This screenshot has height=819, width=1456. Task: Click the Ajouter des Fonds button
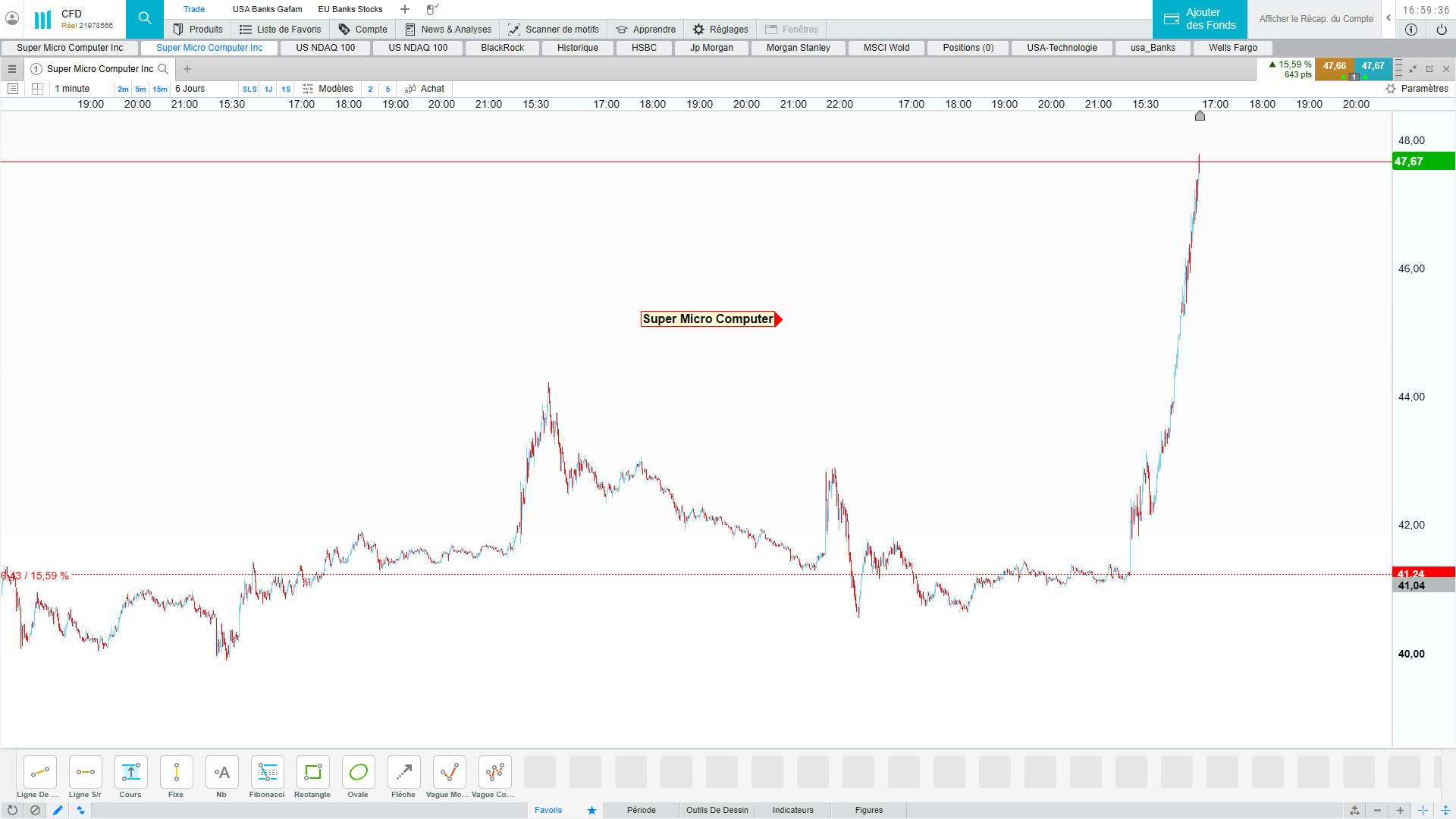coord(1200,19)
